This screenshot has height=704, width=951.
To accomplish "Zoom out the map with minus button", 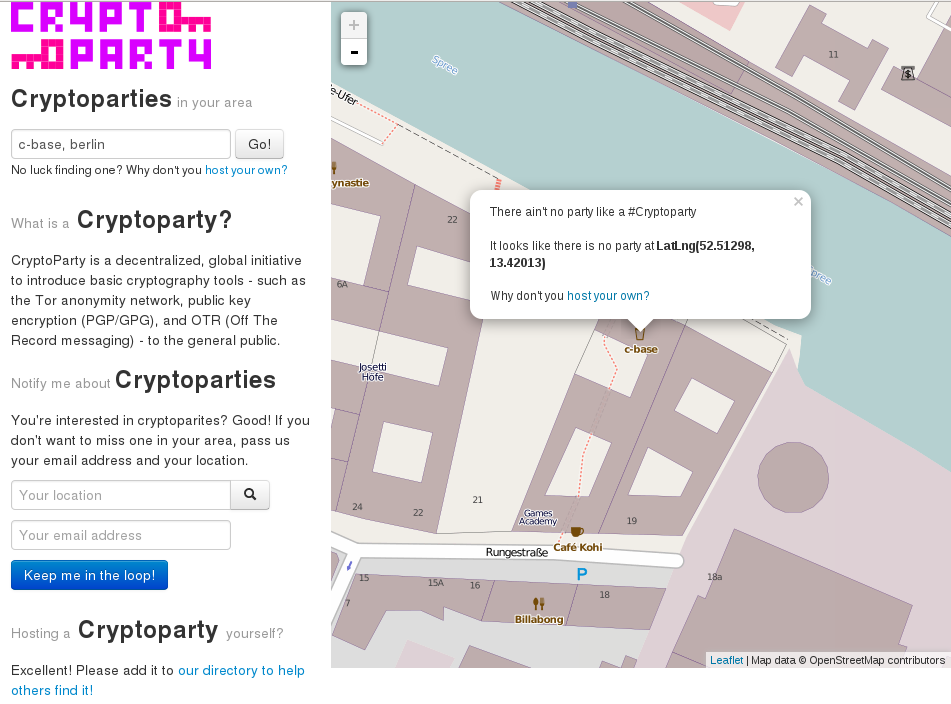I will coord(354,52).
